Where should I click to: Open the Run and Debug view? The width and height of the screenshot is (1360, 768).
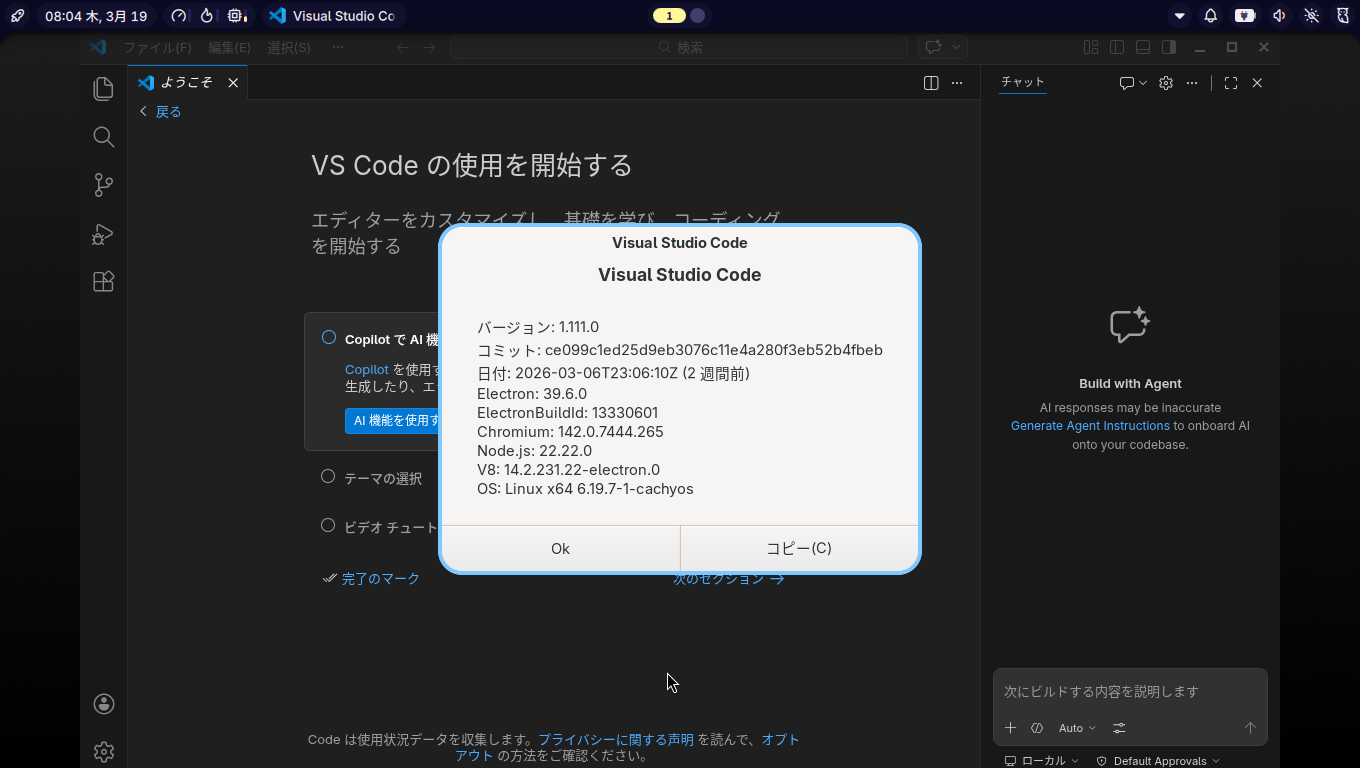click(103, 234)
